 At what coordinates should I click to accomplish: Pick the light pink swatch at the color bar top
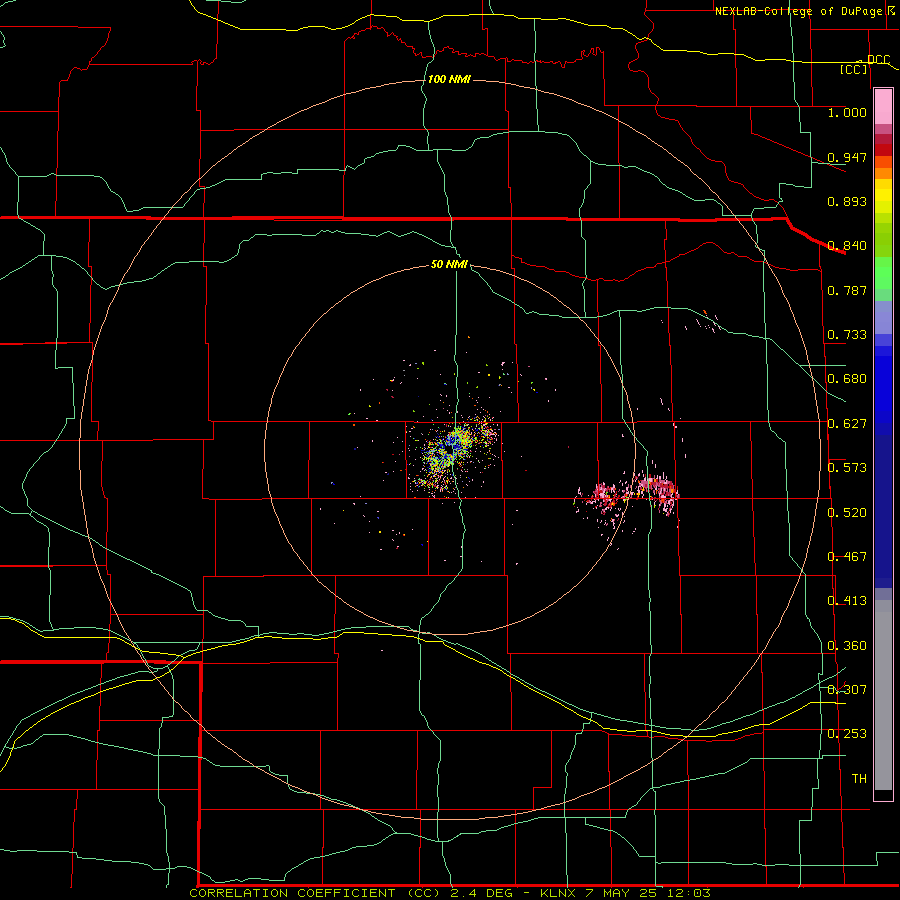pyautogui.click(x=883, y=106)
